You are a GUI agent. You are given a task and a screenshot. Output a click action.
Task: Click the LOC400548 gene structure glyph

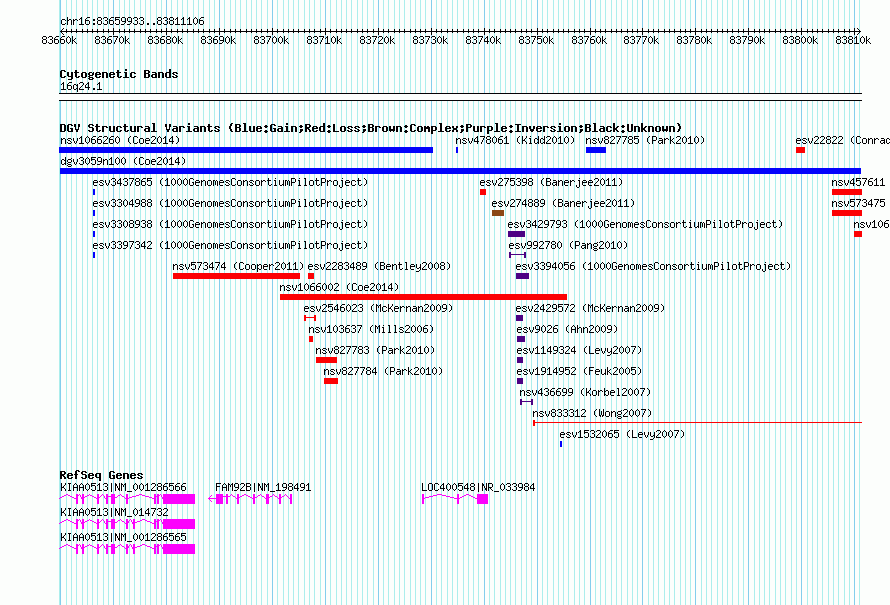tap(455, 499)
